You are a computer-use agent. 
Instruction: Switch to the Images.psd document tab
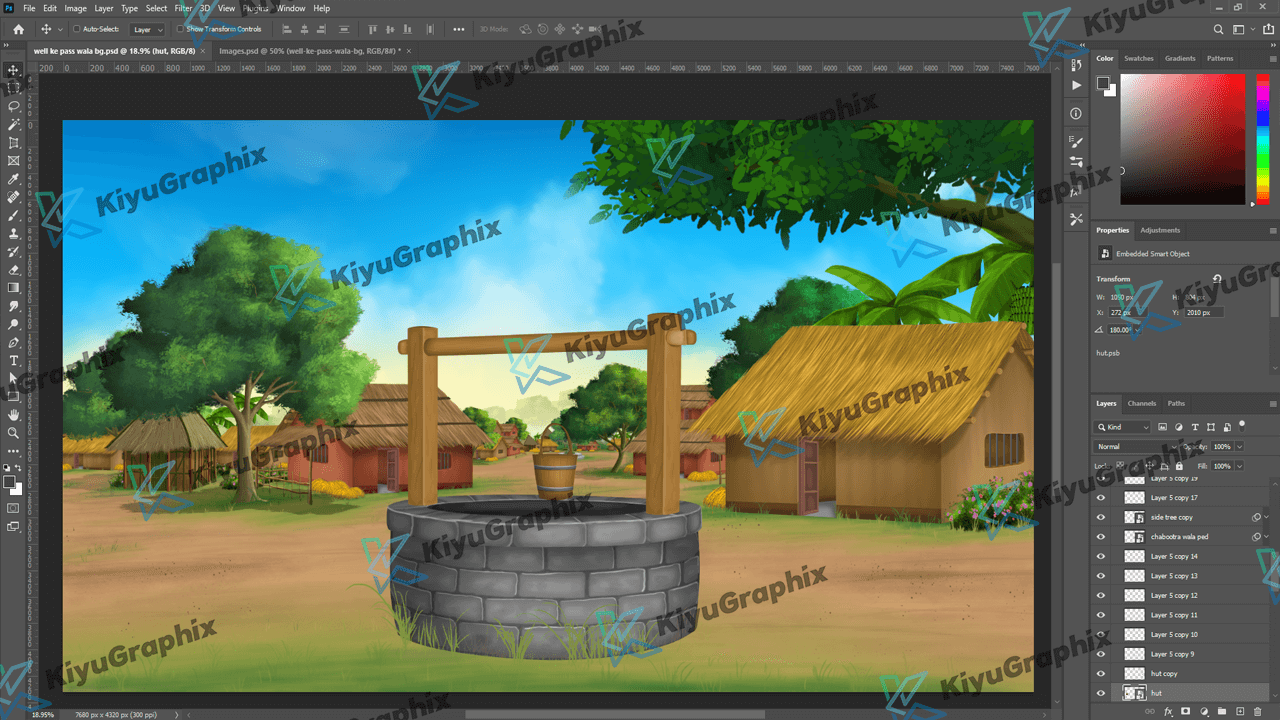[308, 50]
